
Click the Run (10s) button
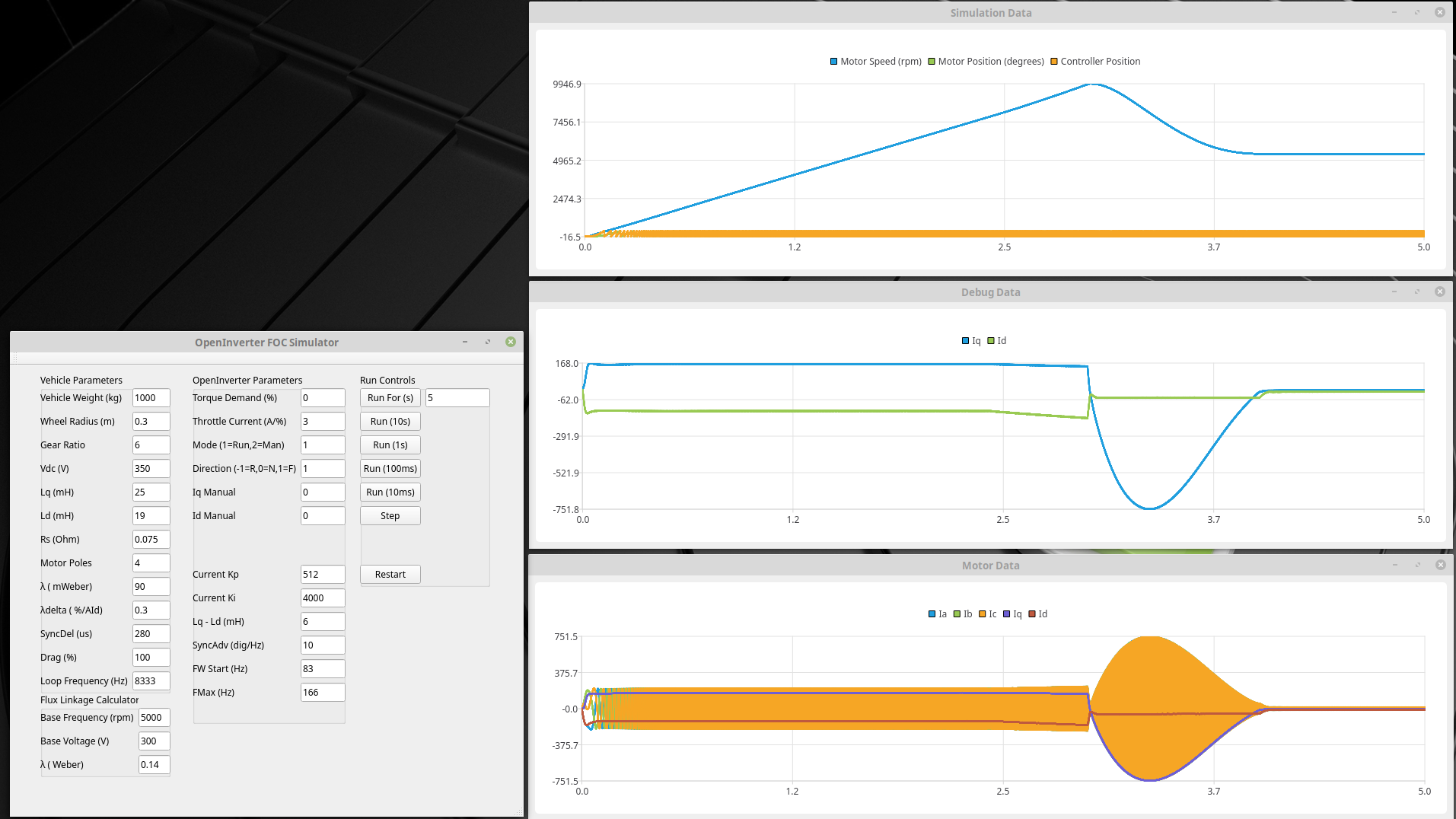390,422
